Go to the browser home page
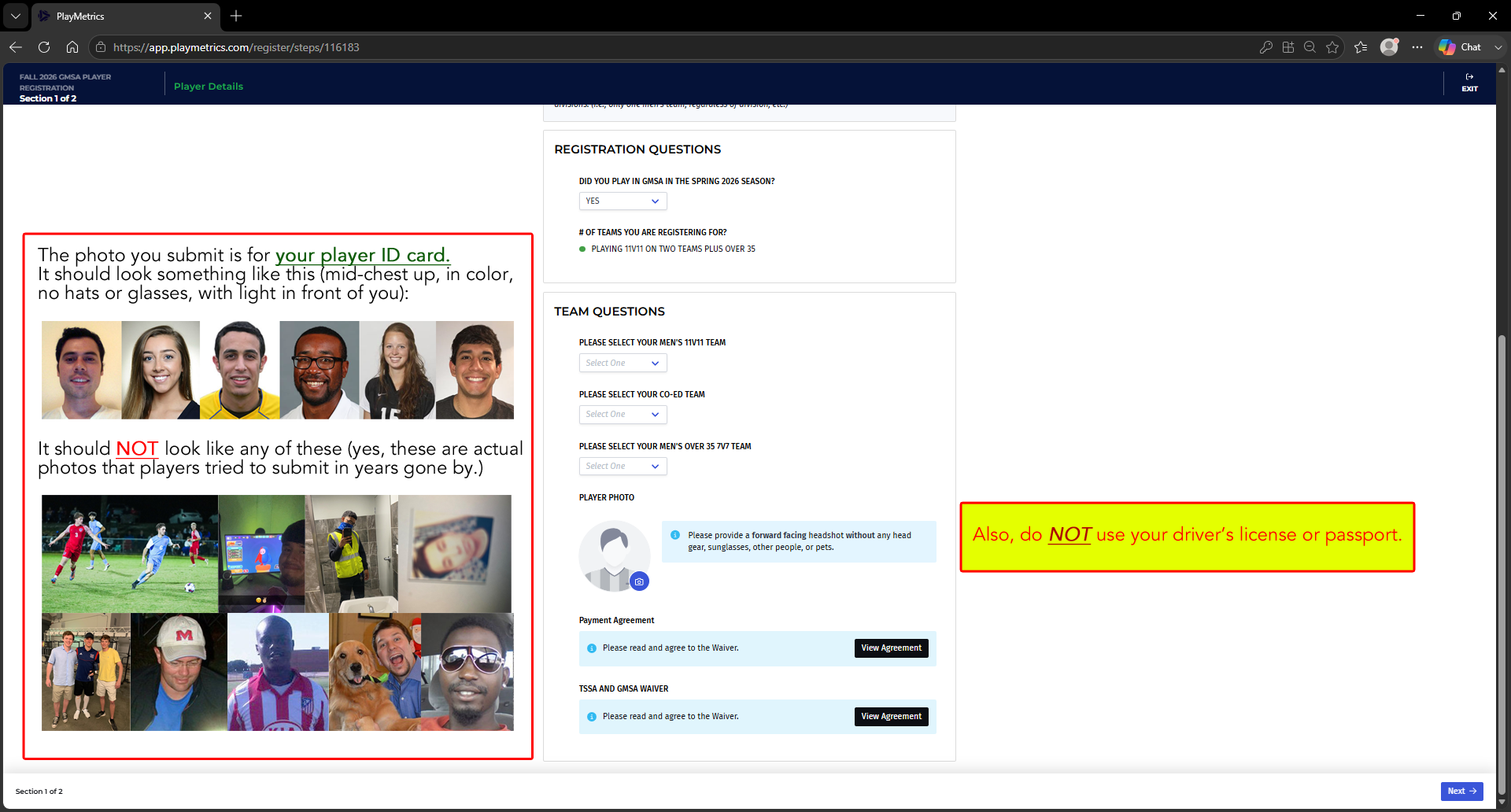1511x812 pixels. click(x=72, y=47)
